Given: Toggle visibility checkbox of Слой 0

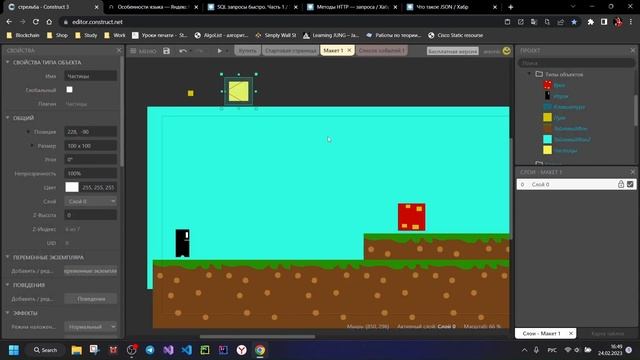Looking at the screenshot, I should click(x=630, y=184).
